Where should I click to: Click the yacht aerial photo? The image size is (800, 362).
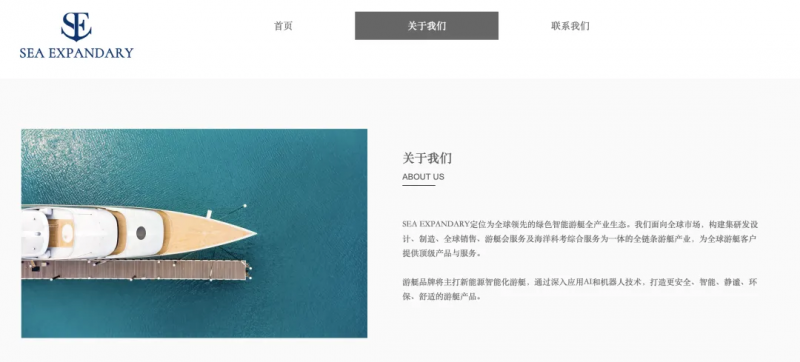194,233
